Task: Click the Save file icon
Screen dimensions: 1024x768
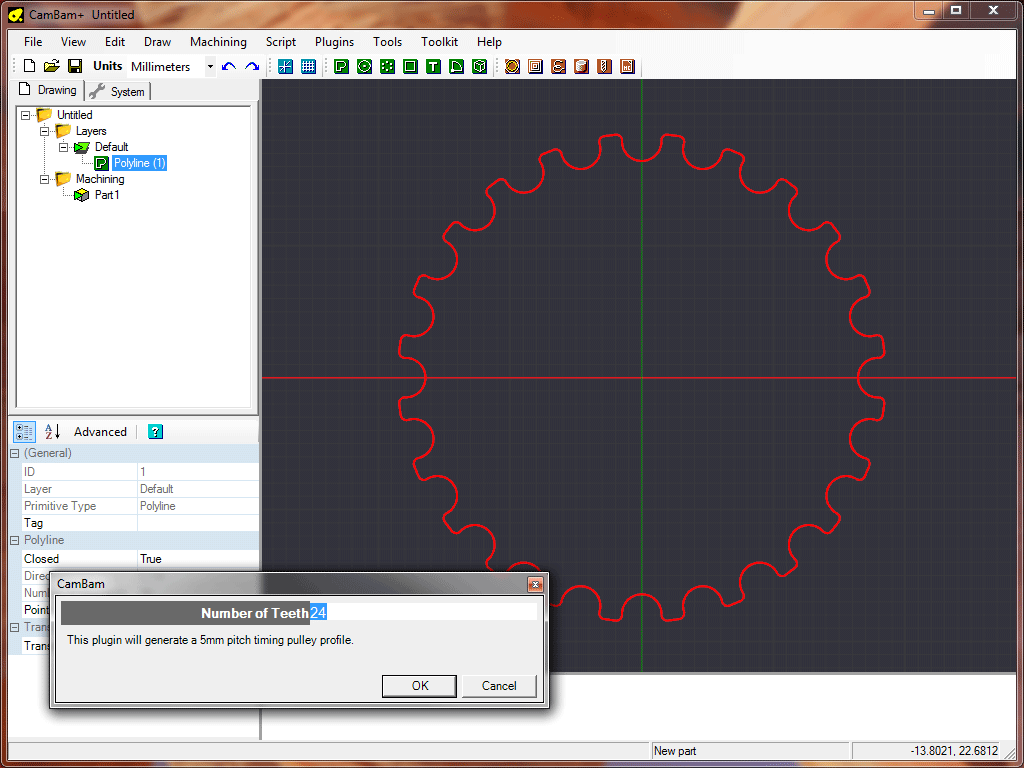Action: click(75, 67)
